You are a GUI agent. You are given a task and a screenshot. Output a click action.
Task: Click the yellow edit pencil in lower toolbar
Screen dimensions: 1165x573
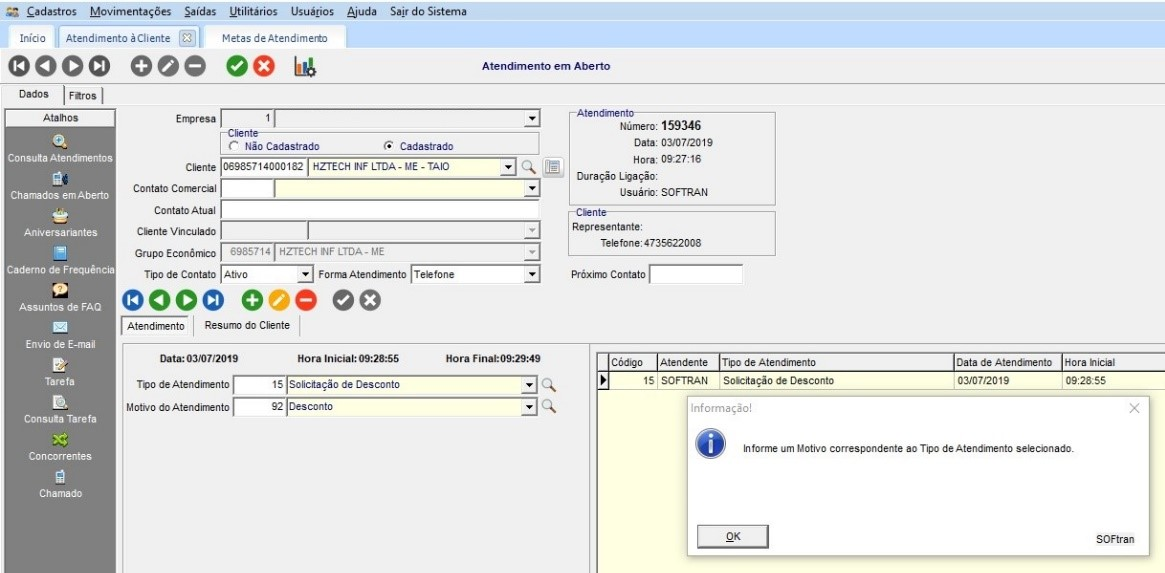click(x=279, y=300)
